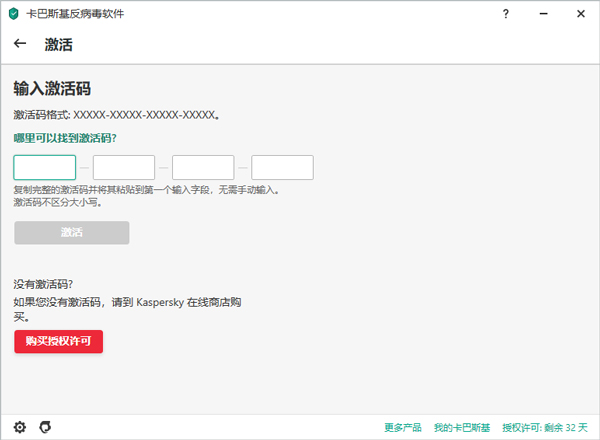Click the text 激活码格式: XXXXX-XXXXX-XXXXX-XXXXX

(116, 115)
